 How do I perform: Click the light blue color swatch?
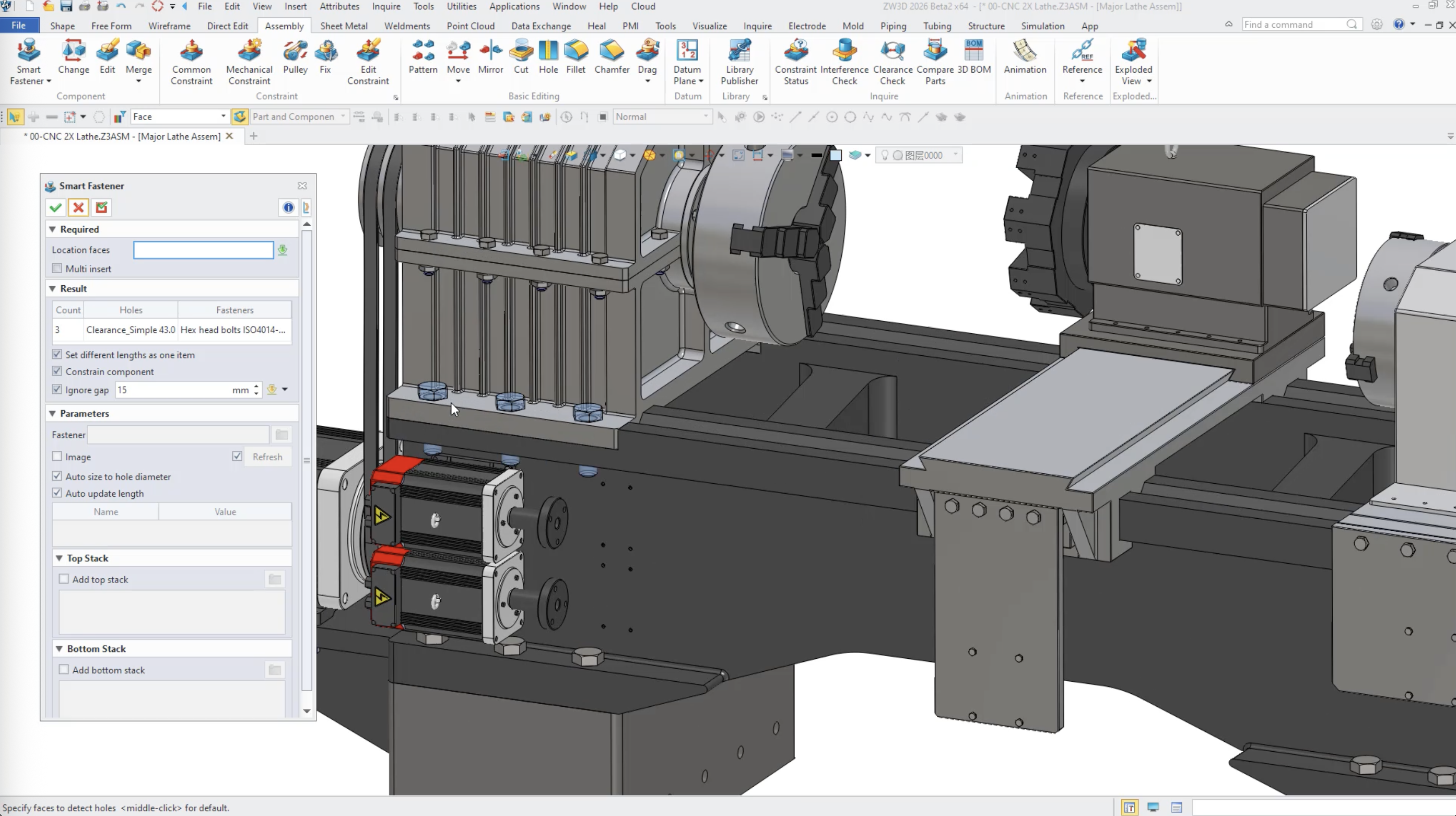tap(836, 156)
